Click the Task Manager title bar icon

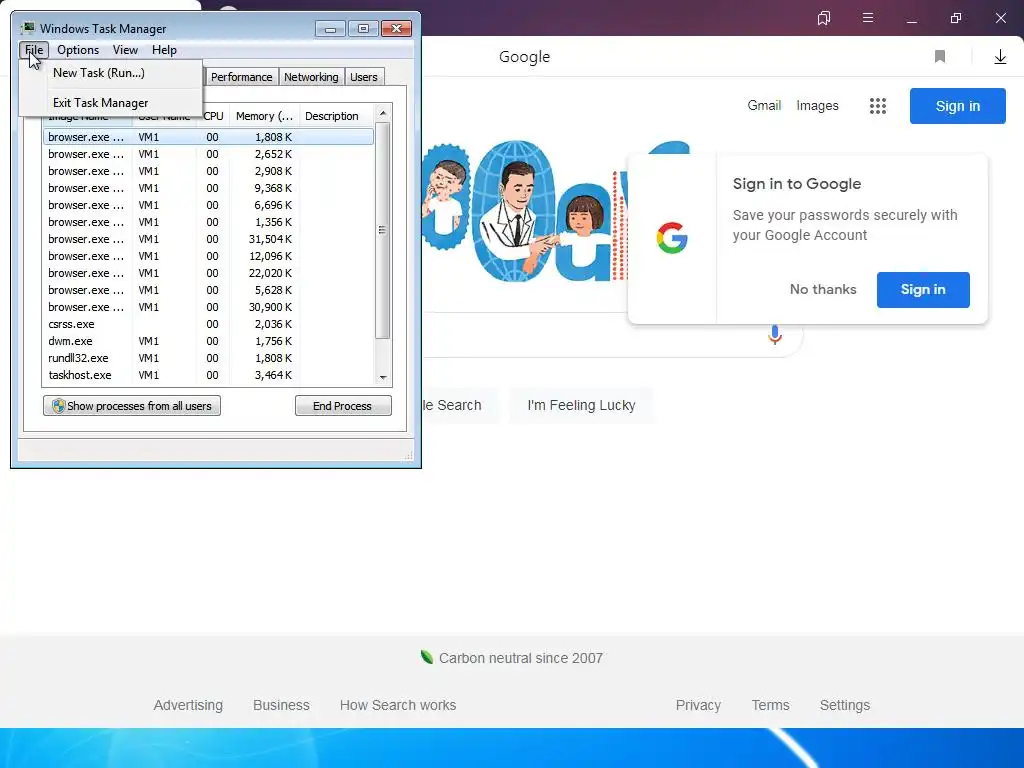pyautogui.click(x=27, y=28)
